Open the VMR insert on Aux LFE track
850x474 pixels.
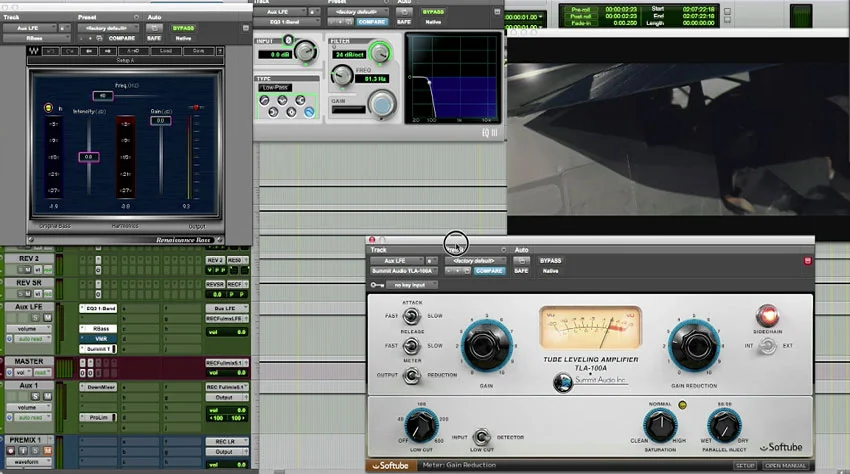[x=98, y=339]
